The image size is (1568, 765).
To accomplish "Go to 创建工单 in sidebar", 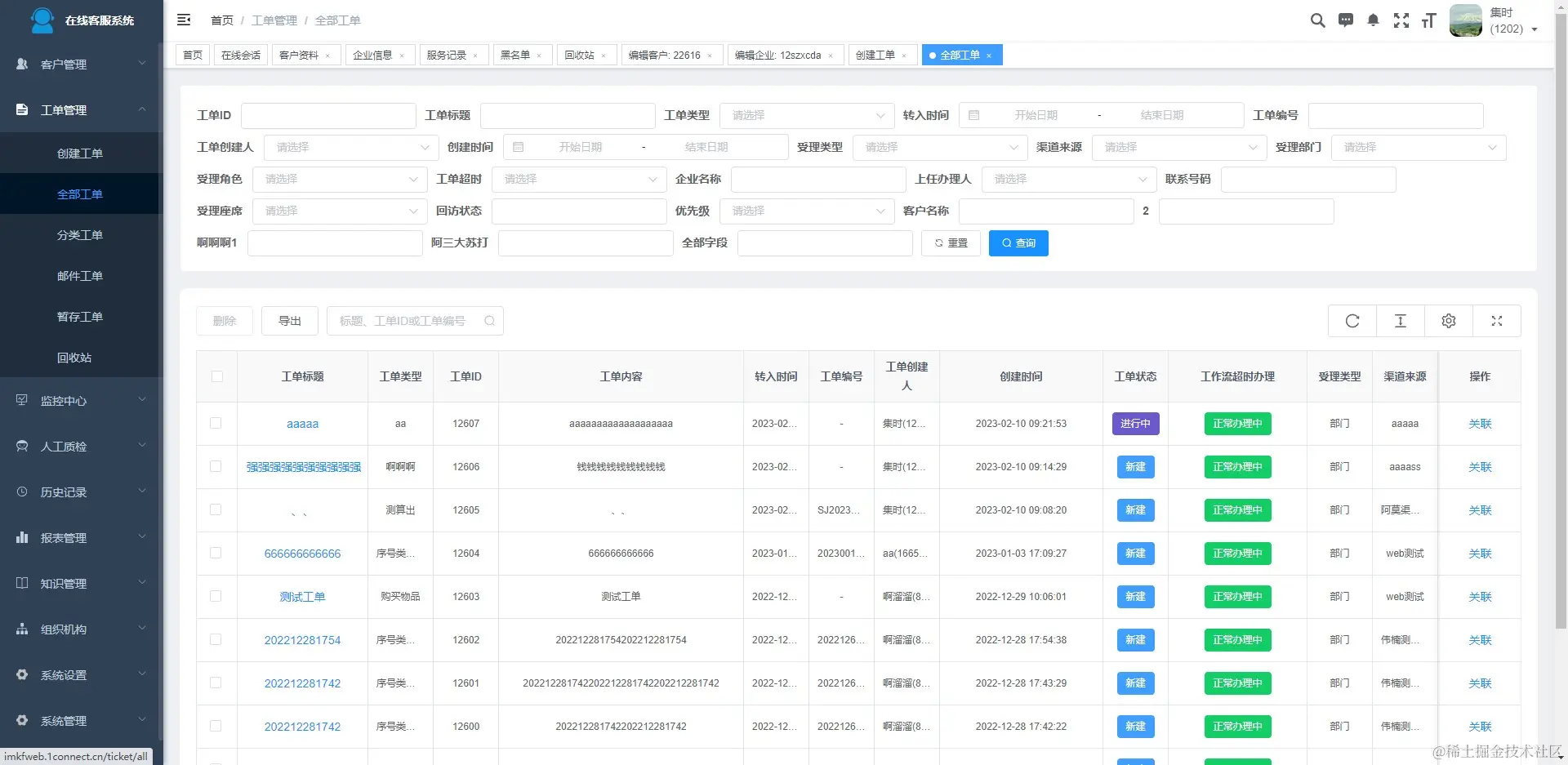I will [80, 153].
